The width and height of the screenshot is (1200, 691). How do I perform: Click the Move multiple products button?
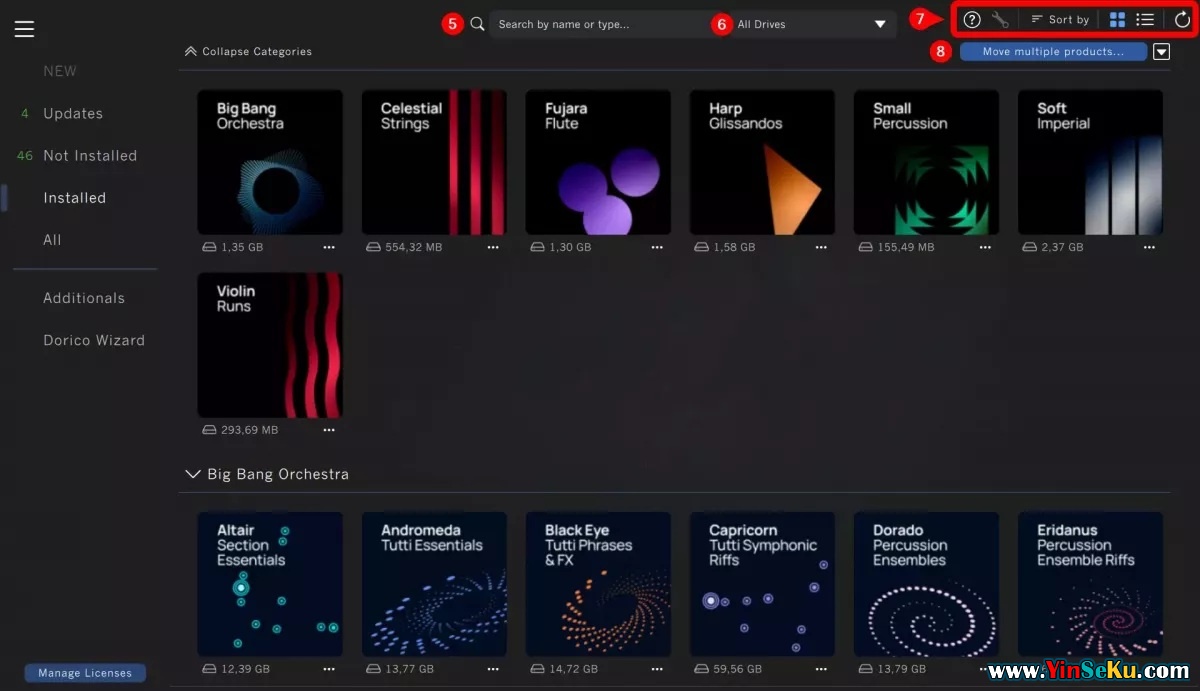pos(1052,52)
